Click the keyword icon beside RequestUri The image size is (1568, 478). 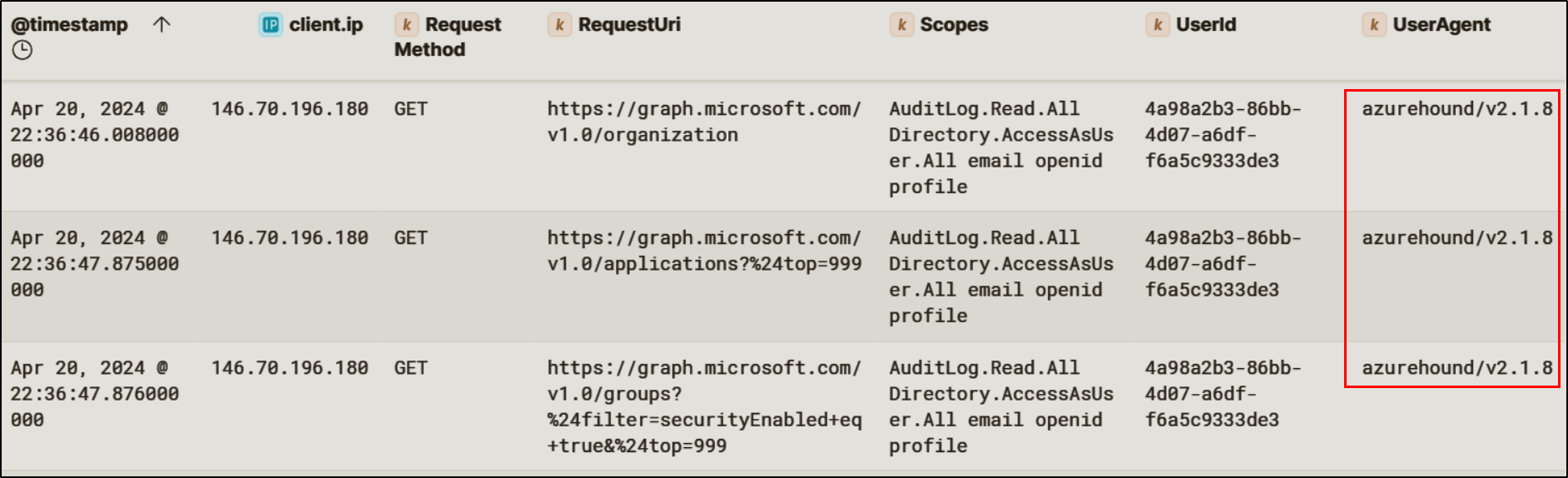coord(559,25)
